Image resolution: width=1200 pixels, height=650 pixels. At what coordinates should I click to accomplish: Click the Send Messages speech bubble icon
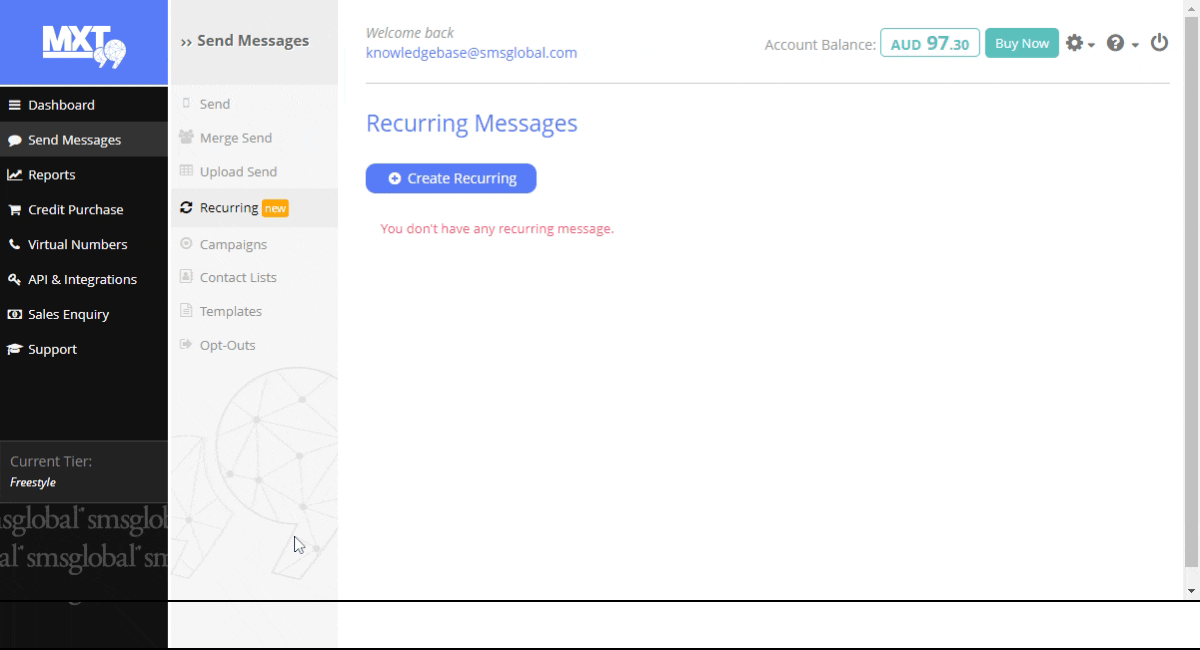(x=15, y=140)
